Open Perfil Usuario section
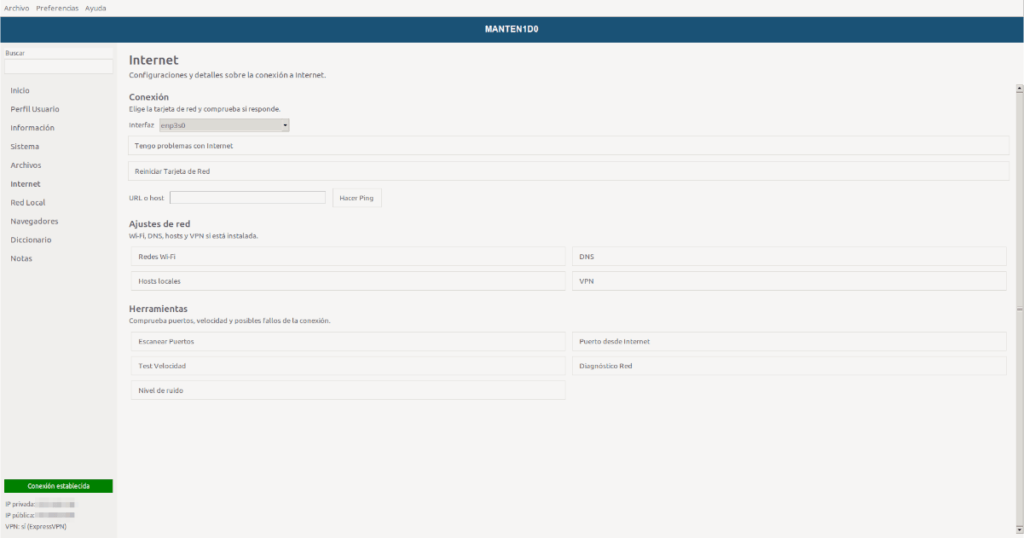 [x=35, y=109]
